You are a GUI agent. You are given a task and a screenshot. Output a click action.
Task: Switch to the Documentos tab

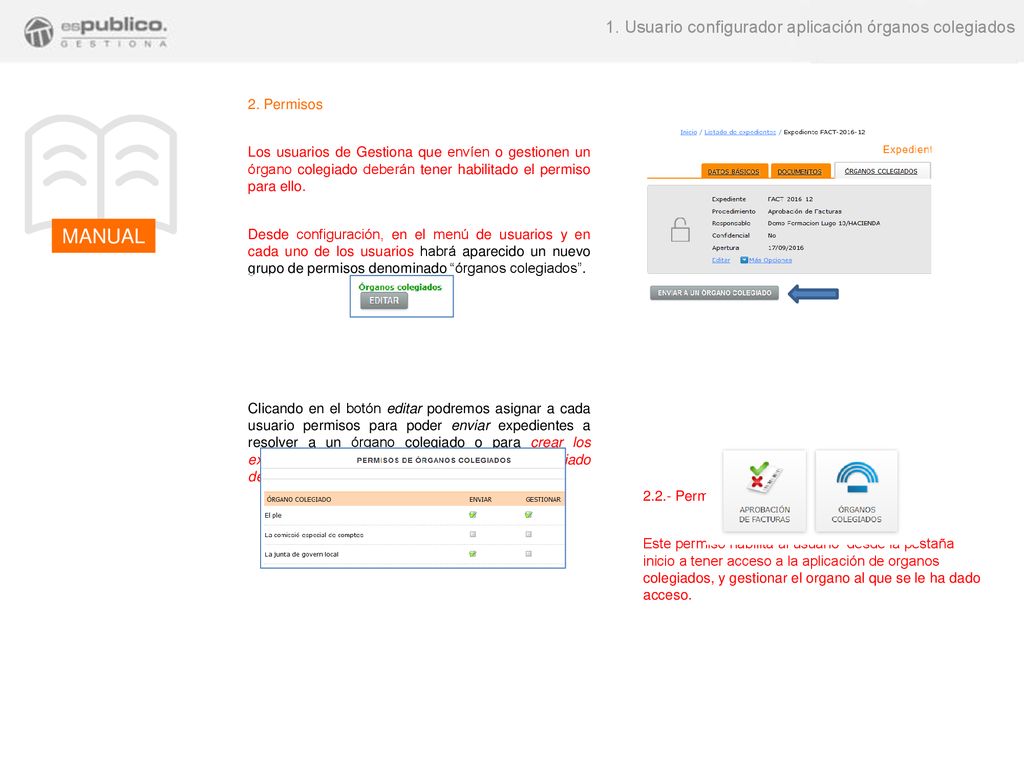800,171
